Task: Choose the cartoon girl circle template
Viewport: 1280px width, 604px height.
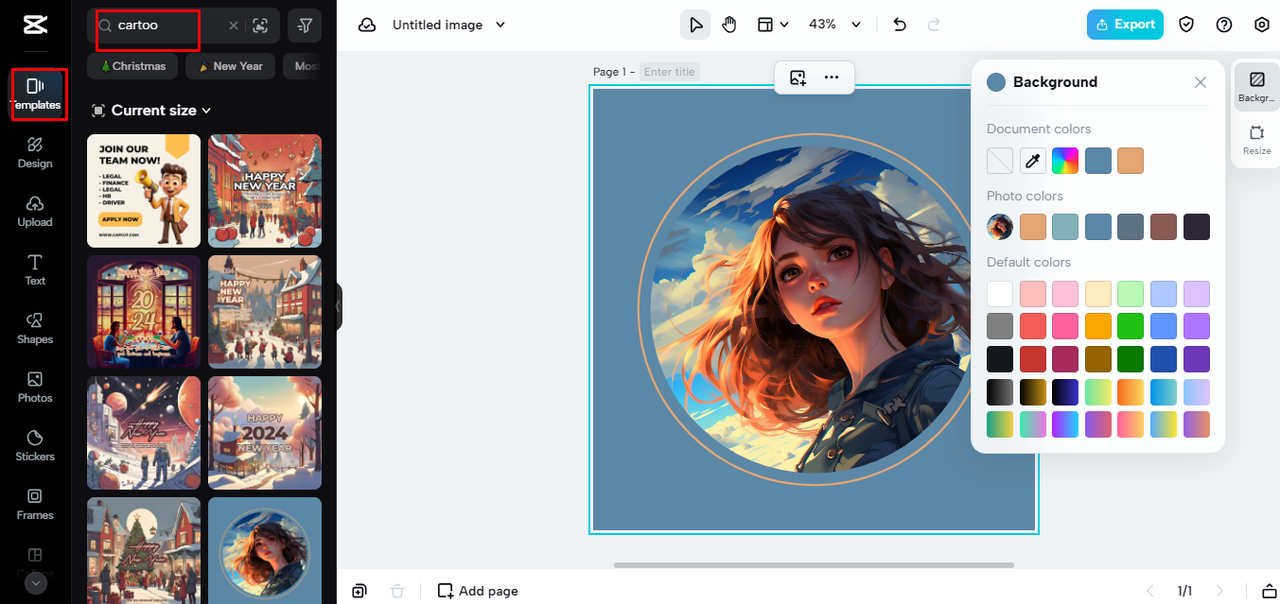Action: tap(265, 551)
